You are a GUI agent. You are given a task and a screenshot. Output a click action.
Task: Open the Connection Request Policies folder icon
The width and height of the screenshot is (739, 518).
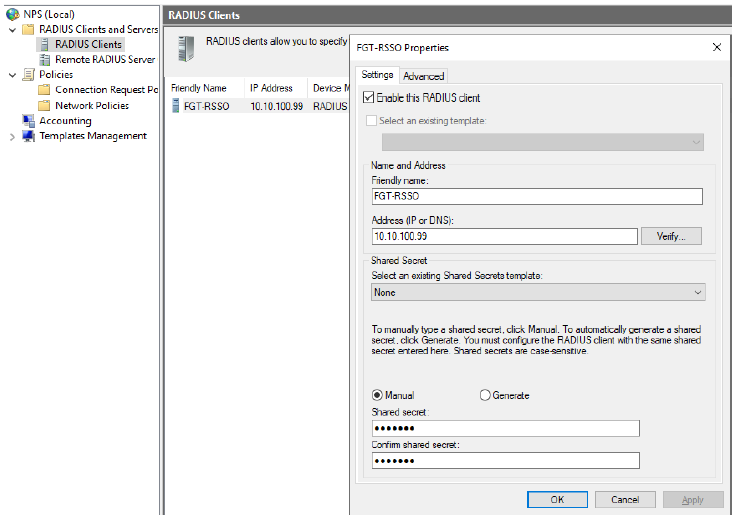click(x=44, y=90)
